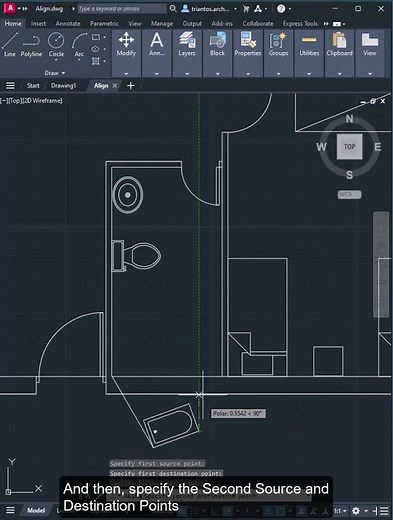
Task: Expand the Arc tool options arrow
Action: tap(79, 60)
